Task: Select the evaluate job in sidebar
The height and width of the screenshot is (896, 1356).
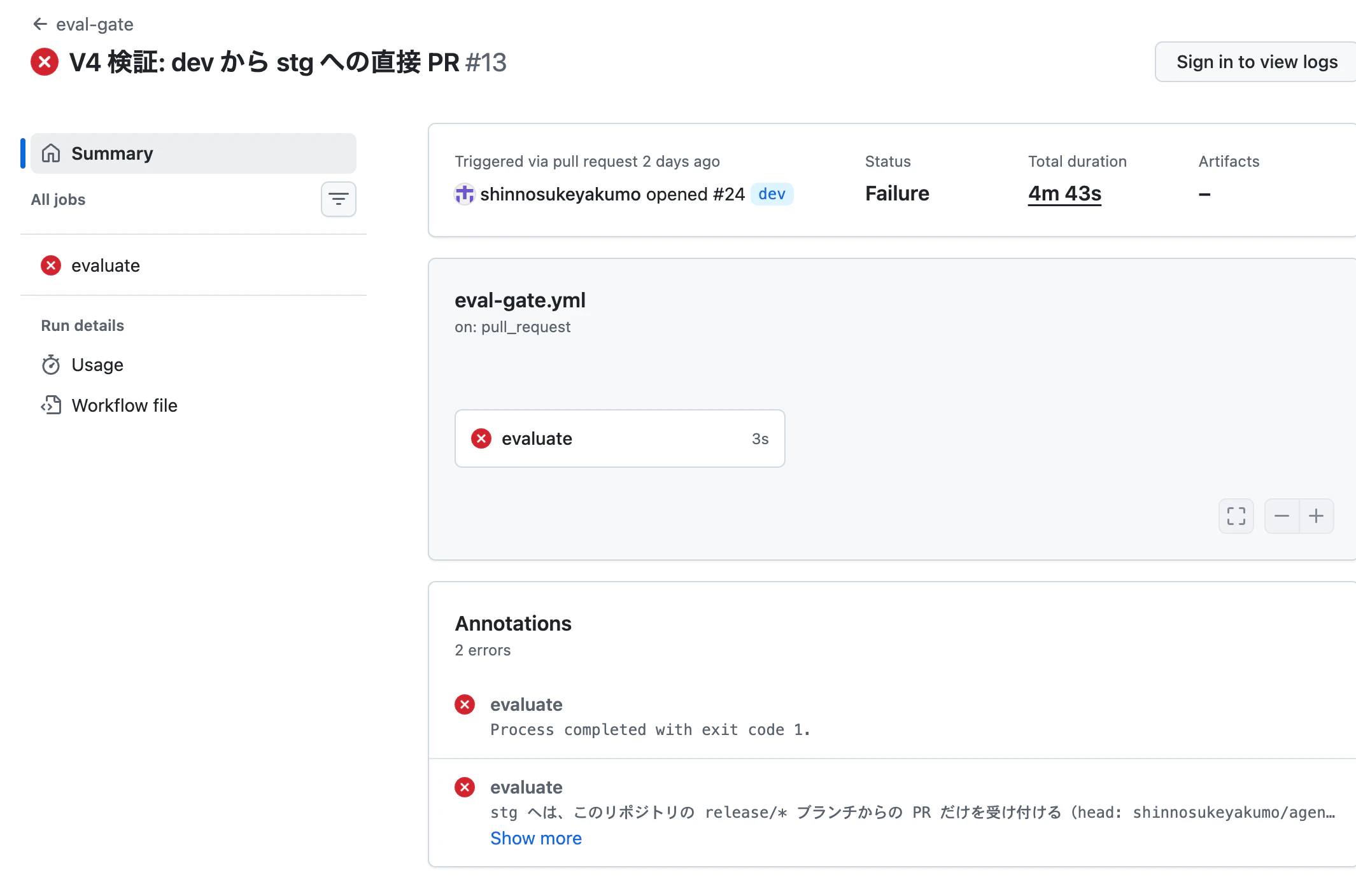Action: [194, 265]
